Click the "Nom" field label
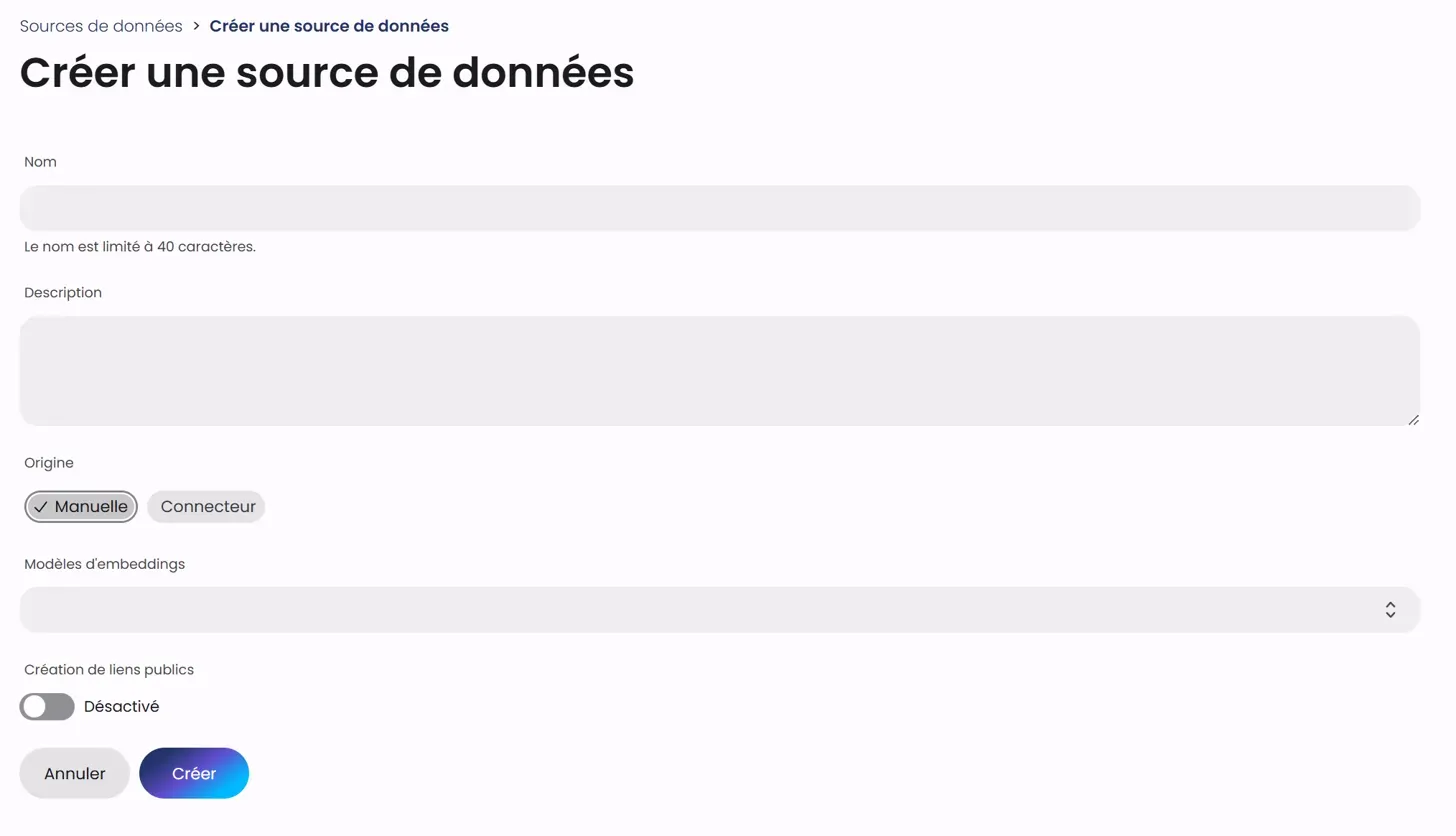Viewport: 1456px width, 836px height. coord(41,162)
